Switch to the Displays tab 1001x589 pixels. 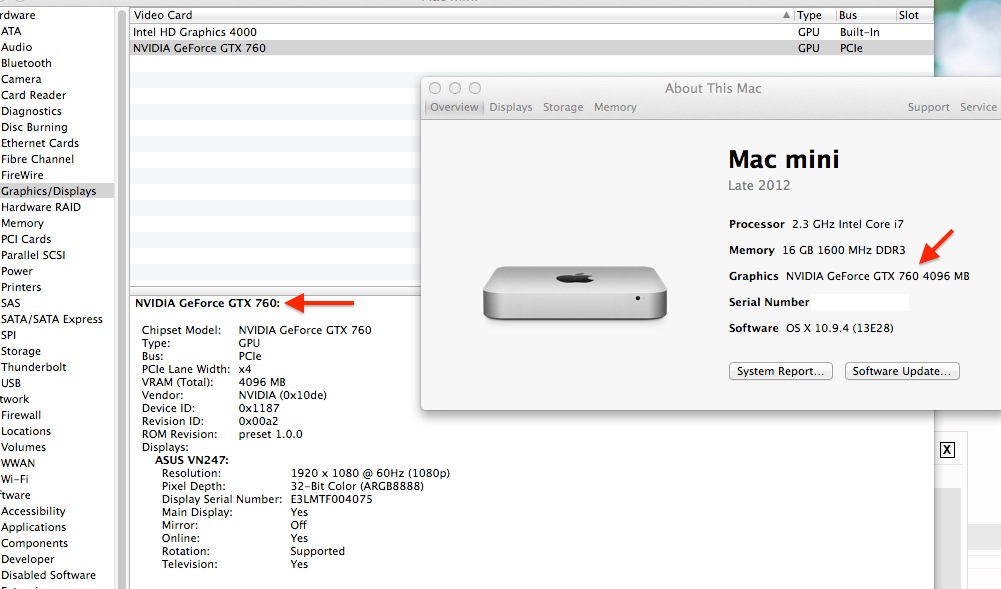tap(511, 107)
